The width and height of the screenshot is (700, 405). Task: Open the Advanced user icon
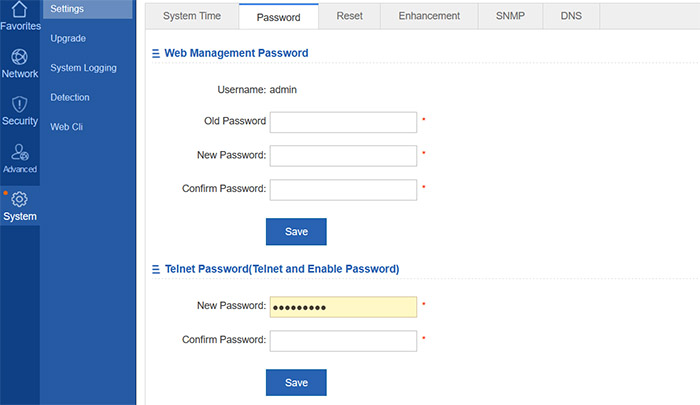tap(20, 152)
